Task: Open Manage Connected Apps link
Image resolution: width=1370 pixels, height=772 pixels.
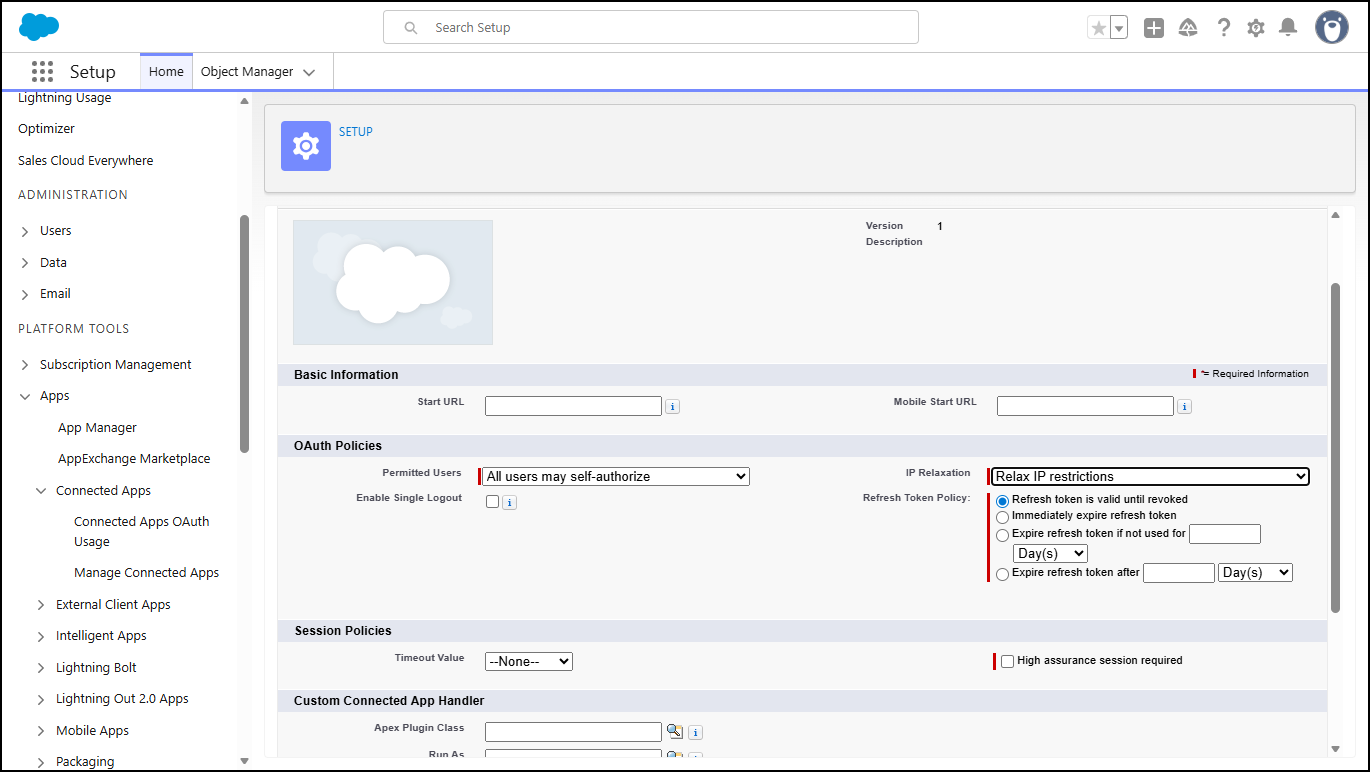Action: click(x=146, y=573)
